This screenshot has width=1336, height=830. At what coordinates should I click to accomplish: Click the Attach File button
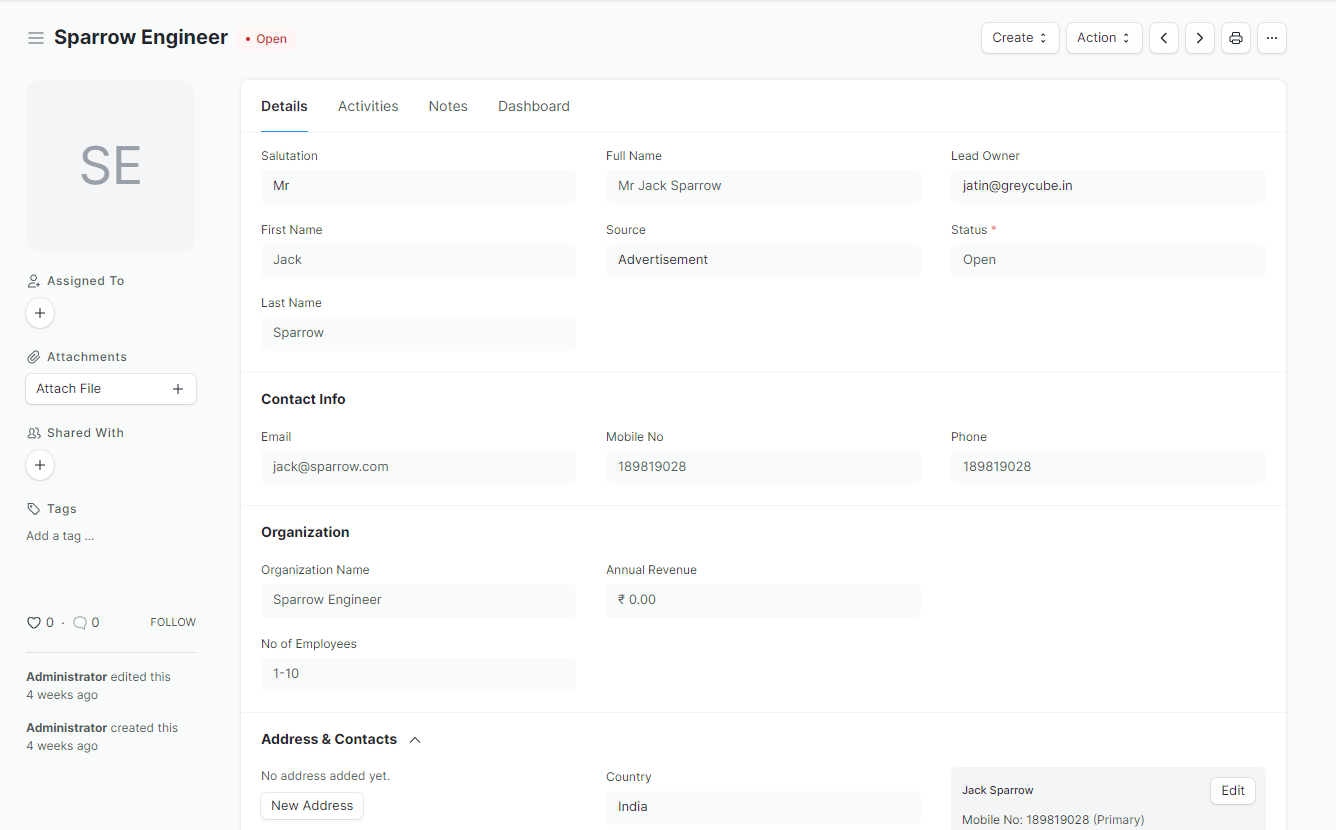pyautogui.click(x=110, y=389)
